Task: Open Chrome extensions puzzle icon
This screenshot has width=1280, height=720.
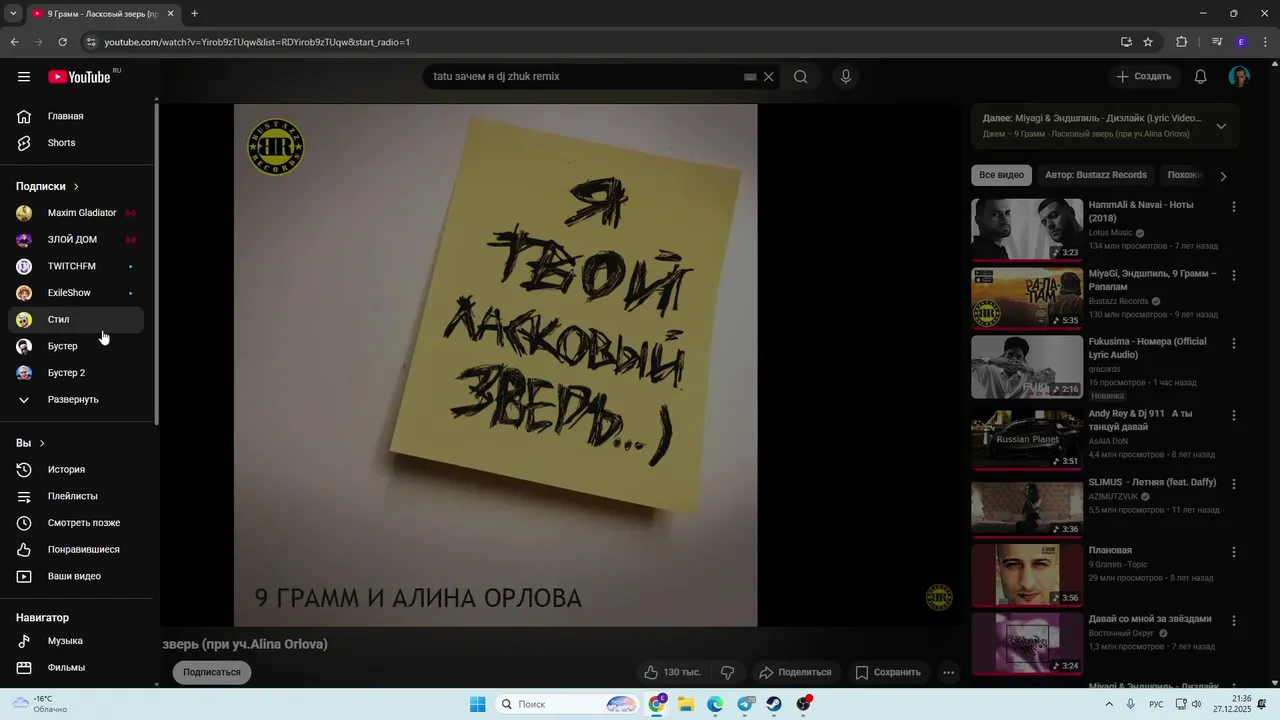Action: click(x=1182, y=42)
